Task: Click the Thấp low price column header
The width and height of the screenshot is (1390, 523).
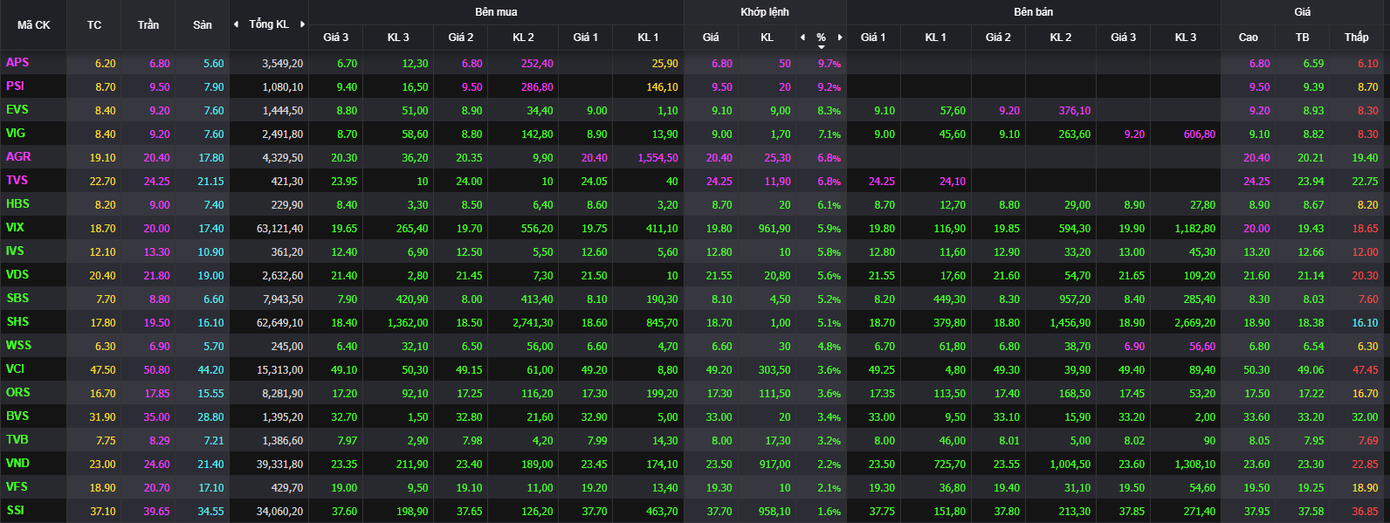Action: pos(1356,38)
